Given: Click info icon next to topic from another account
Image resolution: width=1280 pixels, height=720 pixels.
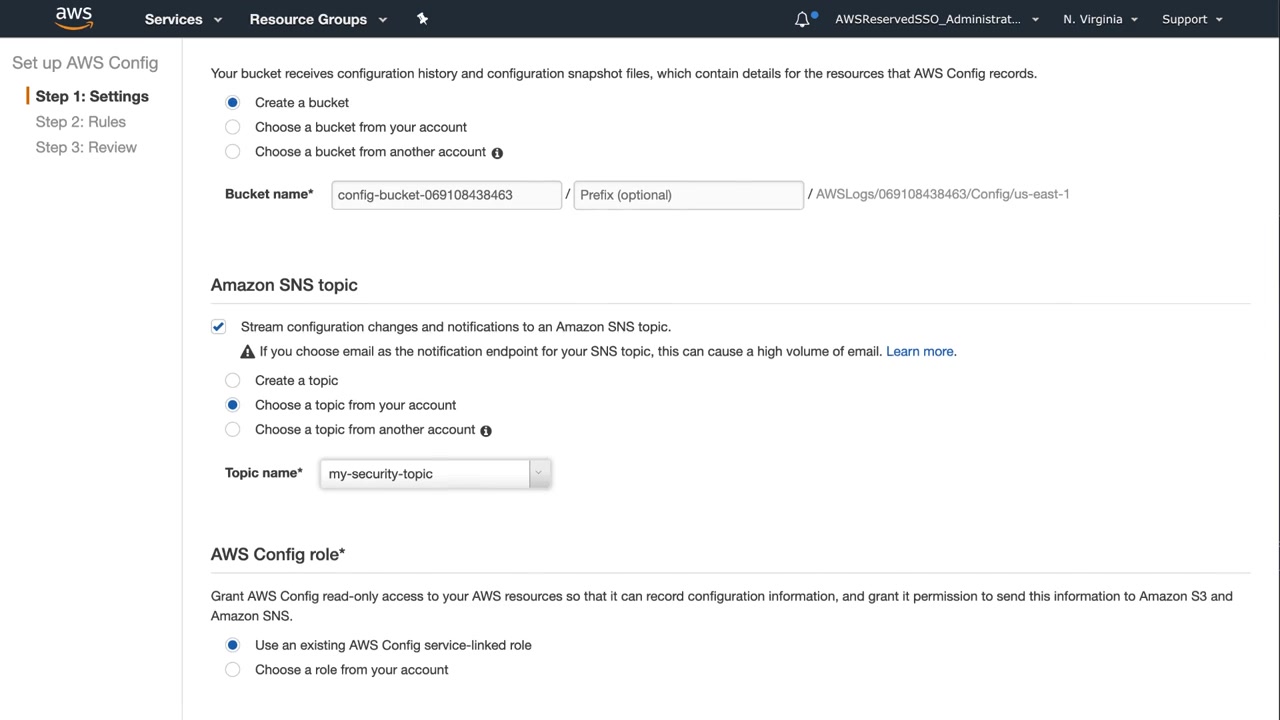Looking at the screenshot, I should tap(486, 431).
